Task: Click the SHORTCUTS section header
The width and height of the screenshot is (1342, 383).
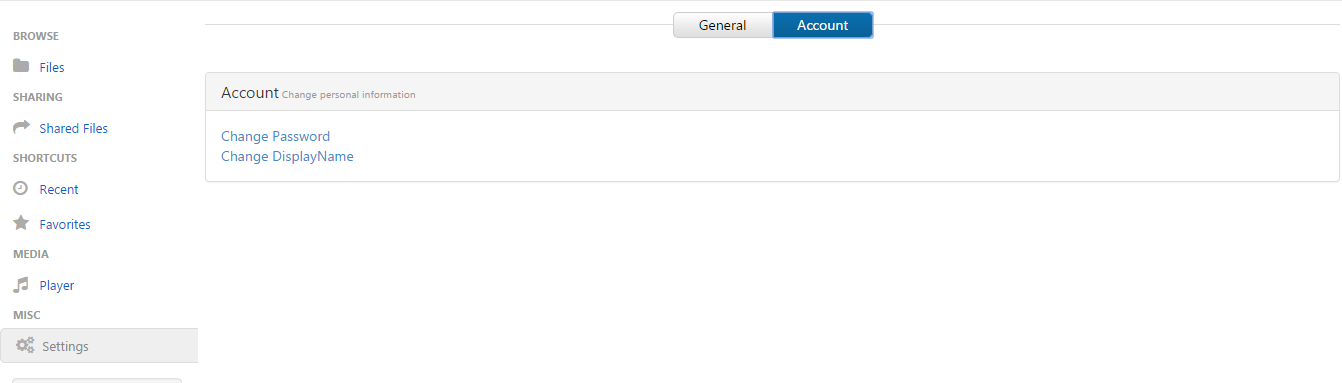Action: (x=45, y=158)
